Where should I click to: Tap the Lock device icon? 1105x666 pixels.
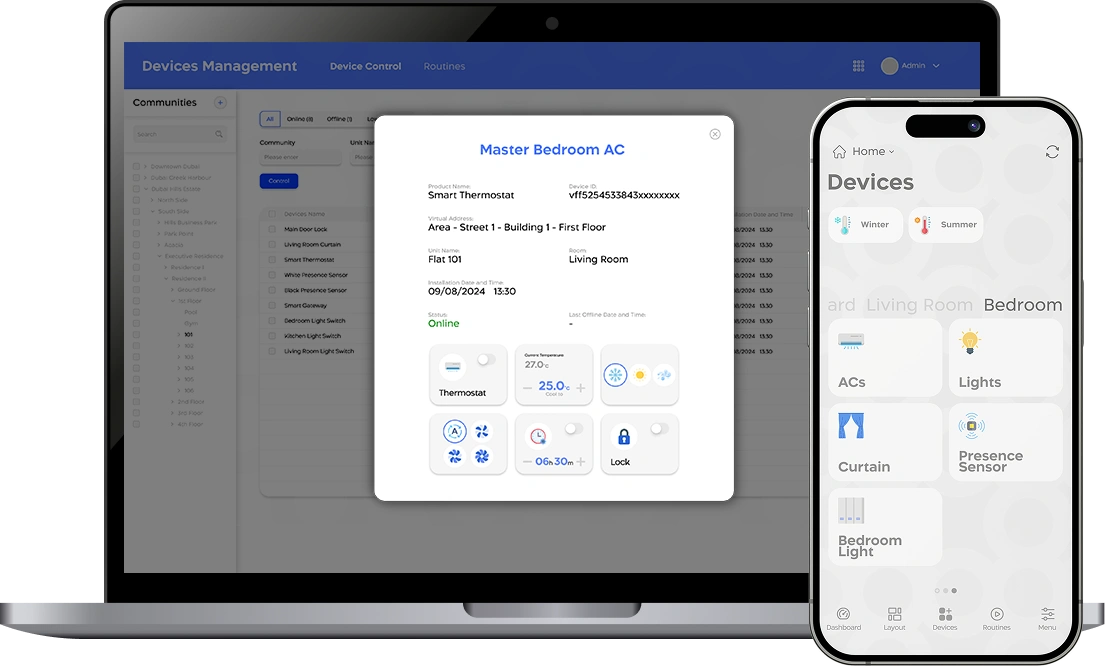point(624,436)
